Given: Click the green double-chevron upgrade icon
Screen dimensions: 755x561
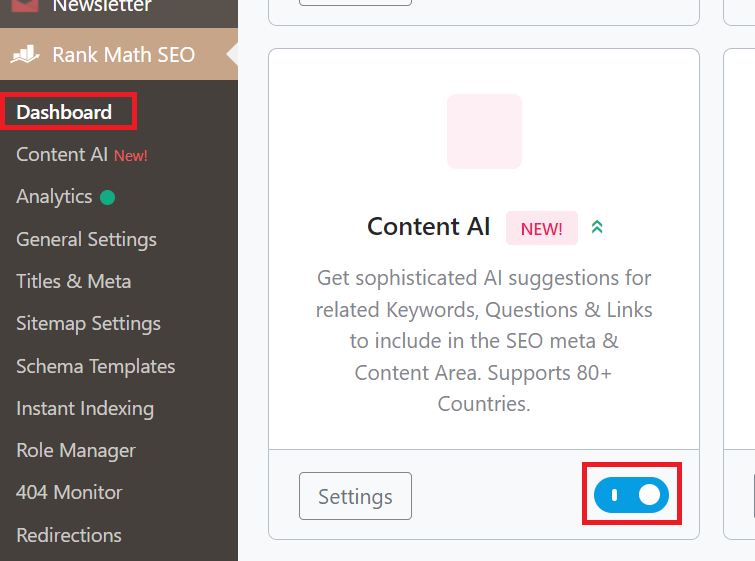Looking at the screenshot, I should (597, 227).
